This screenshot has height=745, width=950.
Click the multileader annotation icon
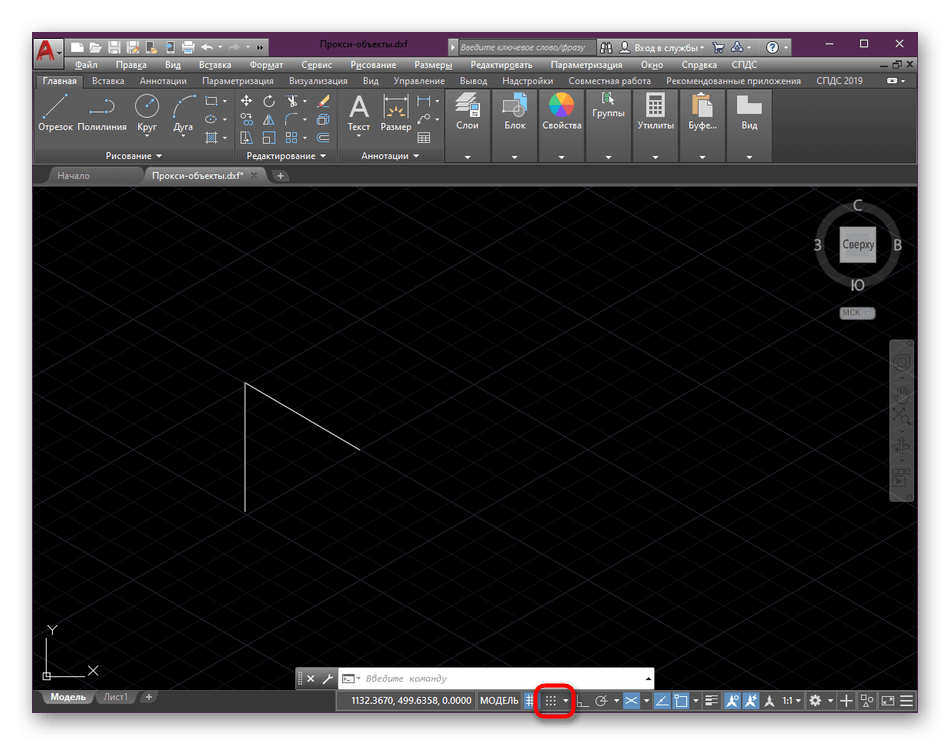pyautogui.click(x=424, y=119)
